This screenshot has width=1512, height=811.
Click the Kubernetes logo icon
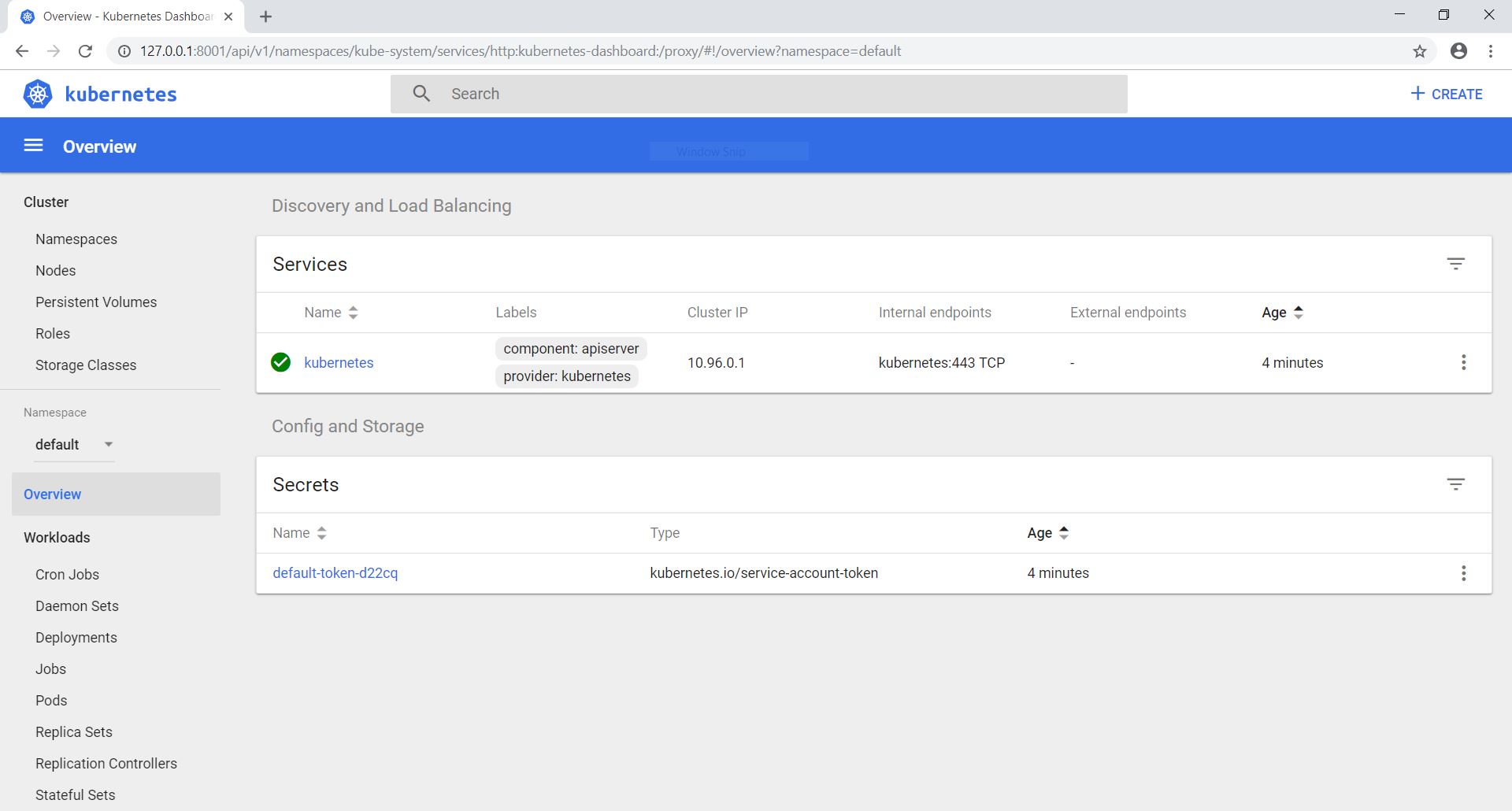[x=38, y=94]
